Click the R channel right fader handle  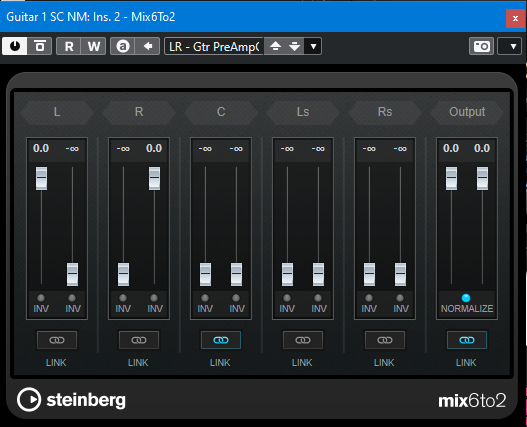154,178
